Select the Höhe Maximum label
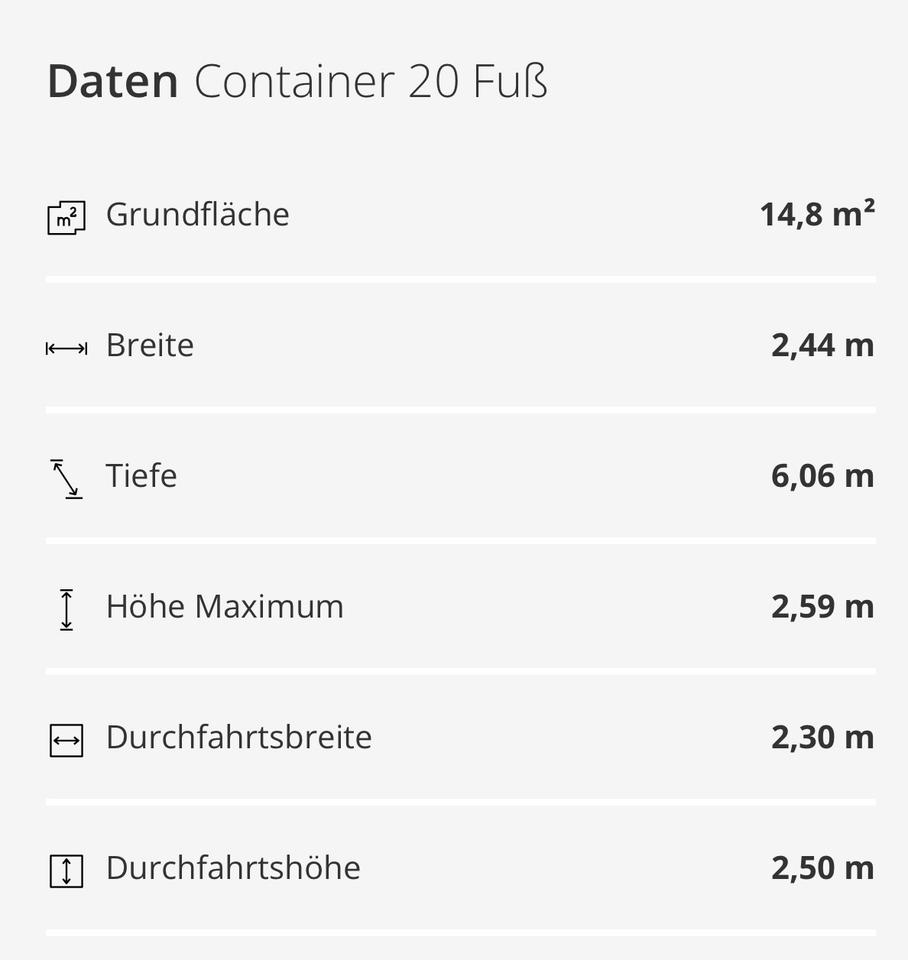The width and height of the screenshot is (908, 960). coord(224,606)
